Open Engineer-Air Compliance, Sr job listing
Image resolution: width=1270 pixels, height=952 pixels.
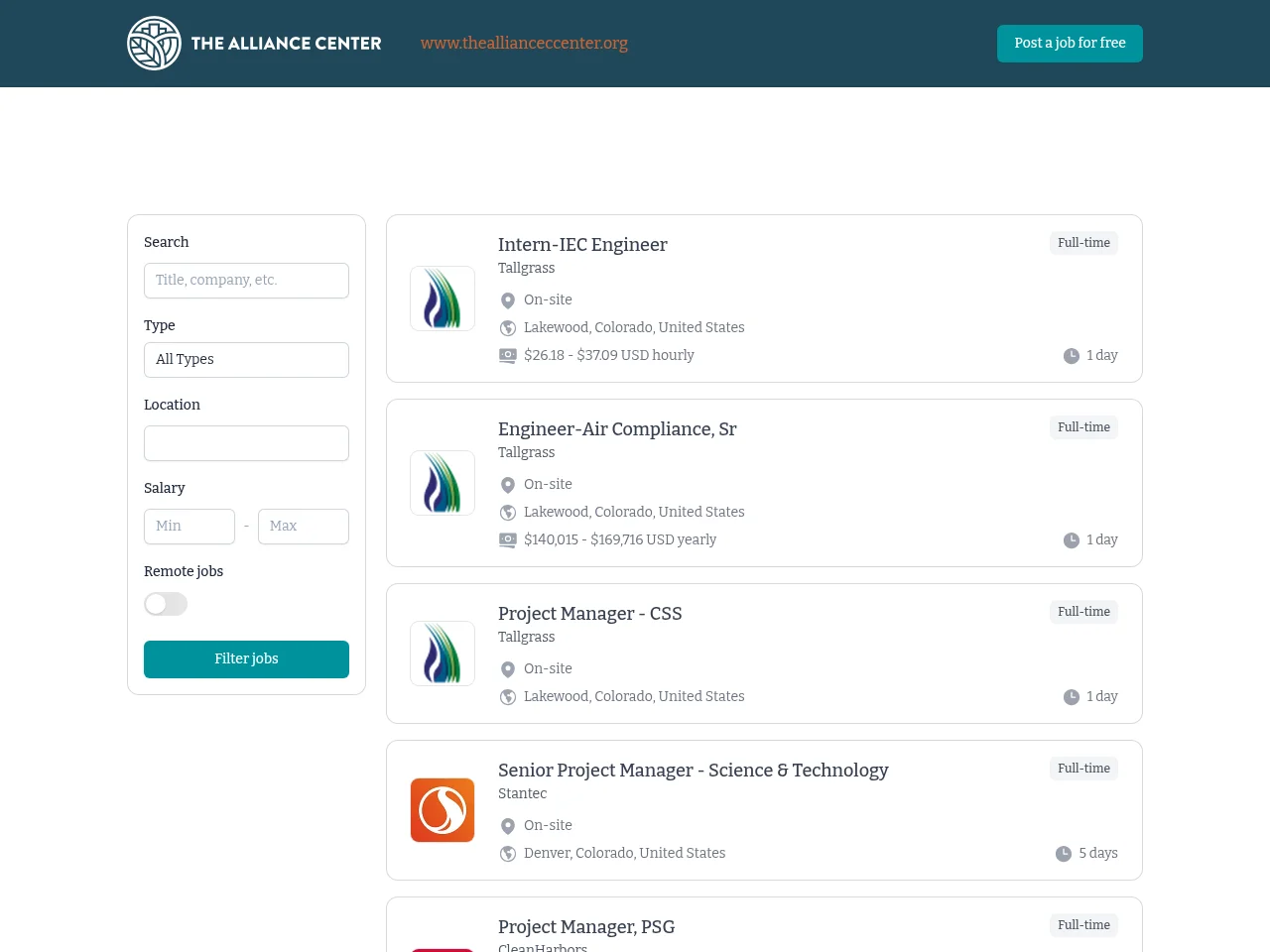[617, 429]
